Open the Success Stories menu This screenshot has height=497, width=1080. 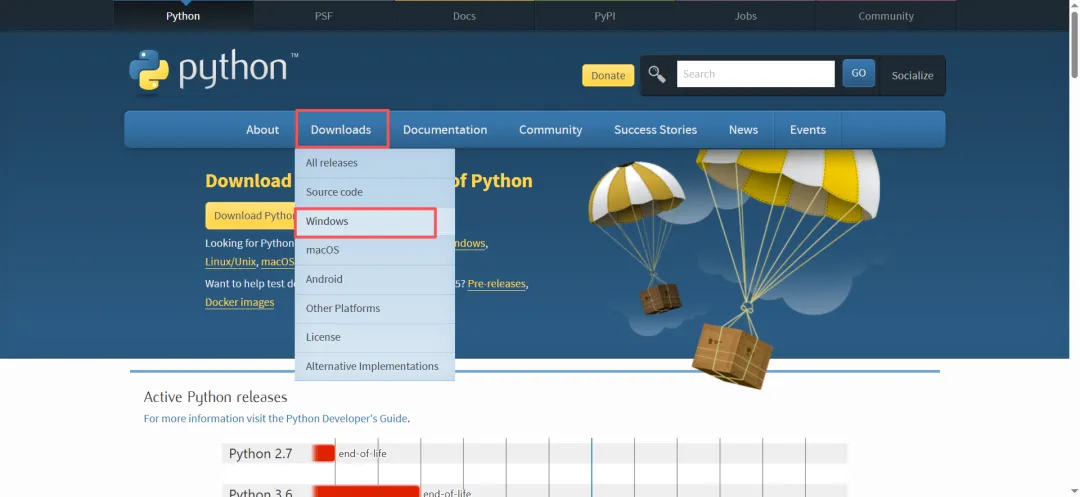(656, 129)
